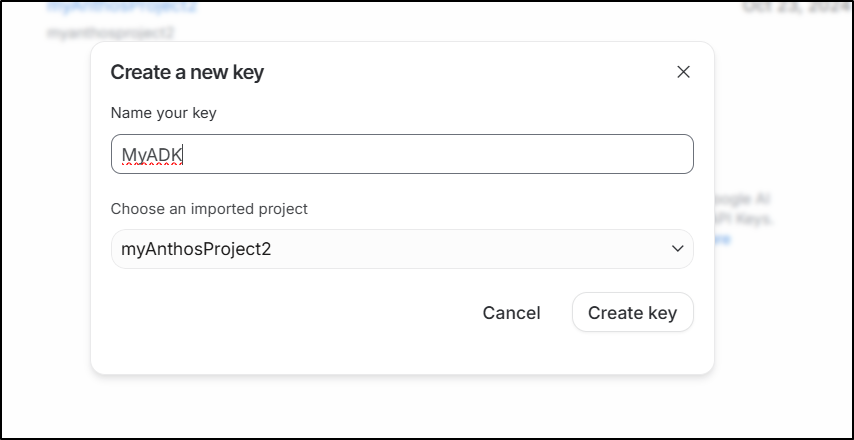Open the imported project dropdown

(x=401, y=249)
